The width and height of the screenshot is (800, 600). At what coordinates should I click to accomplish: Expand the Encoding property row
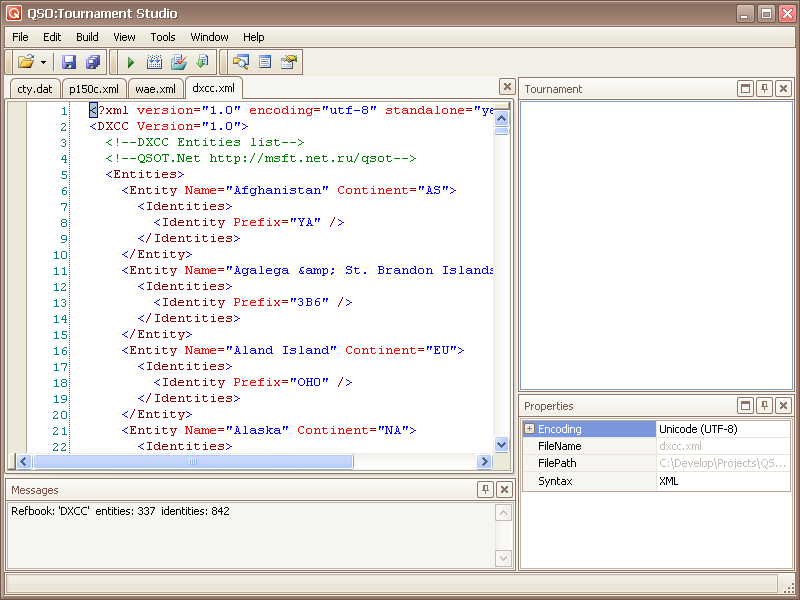529,429
